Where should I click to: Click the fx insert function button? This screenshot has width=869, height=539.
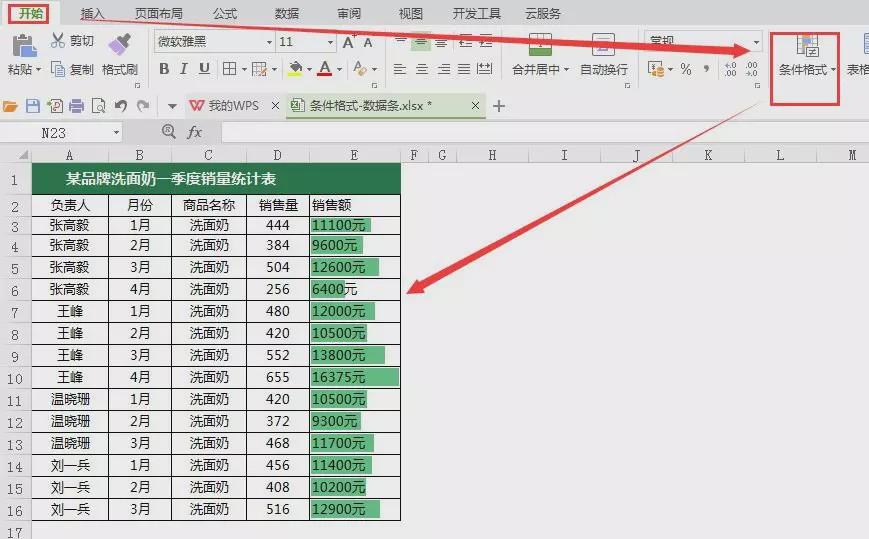coord(194,132)
